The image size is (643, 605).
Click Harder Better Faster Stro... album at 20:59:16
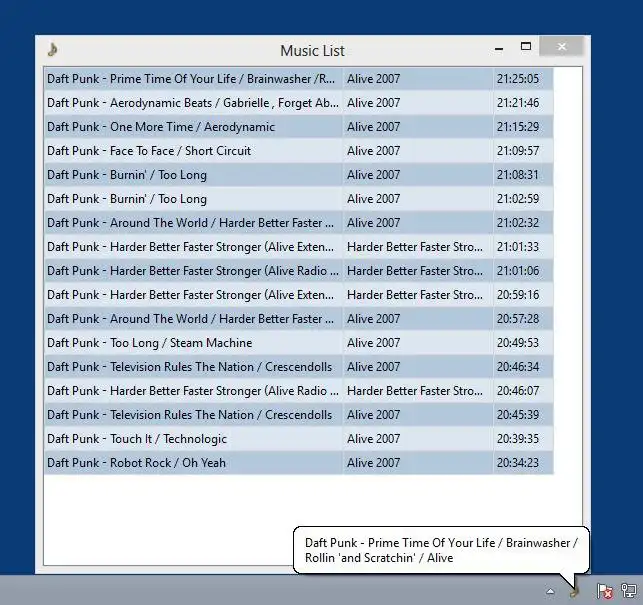[415, 295]
